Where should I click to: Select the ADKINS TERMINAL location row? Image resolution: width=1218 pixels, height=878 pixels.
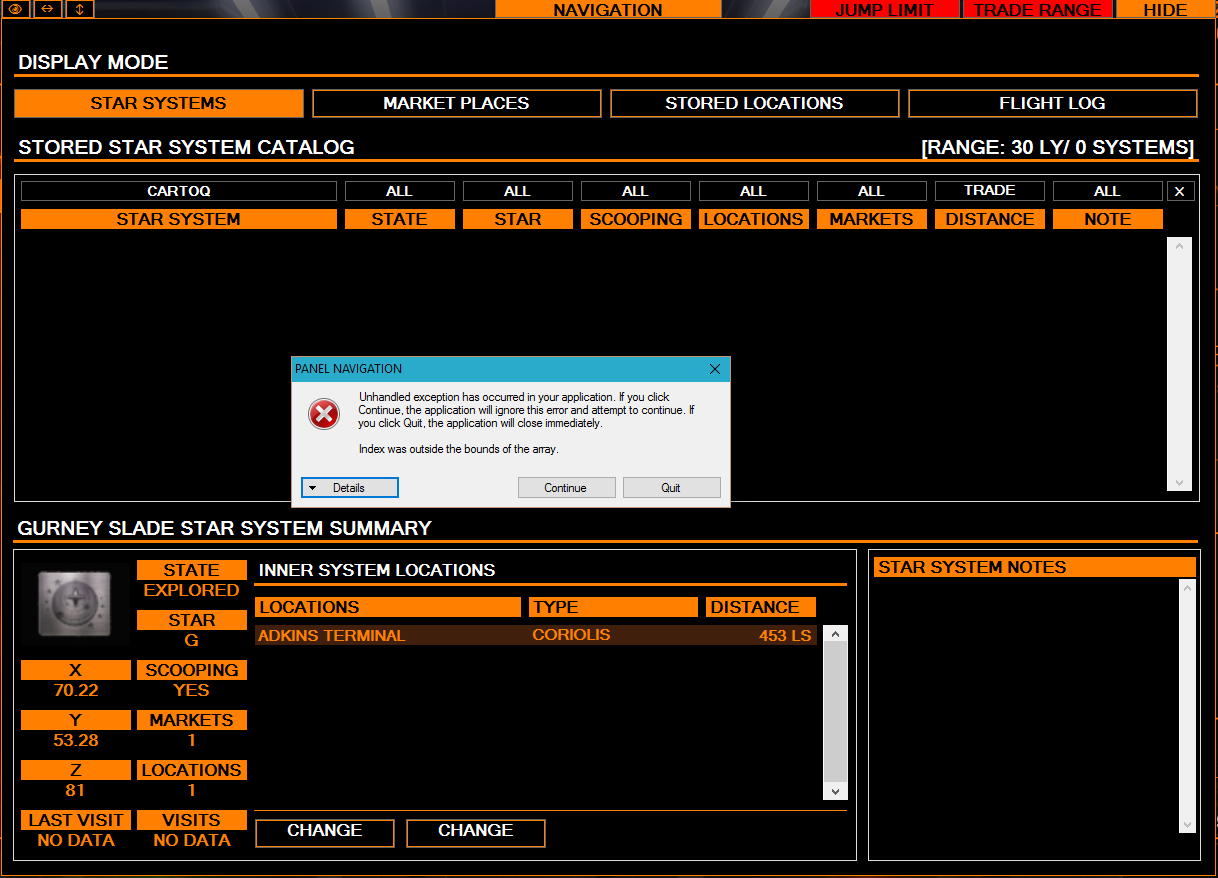[536, 635]
